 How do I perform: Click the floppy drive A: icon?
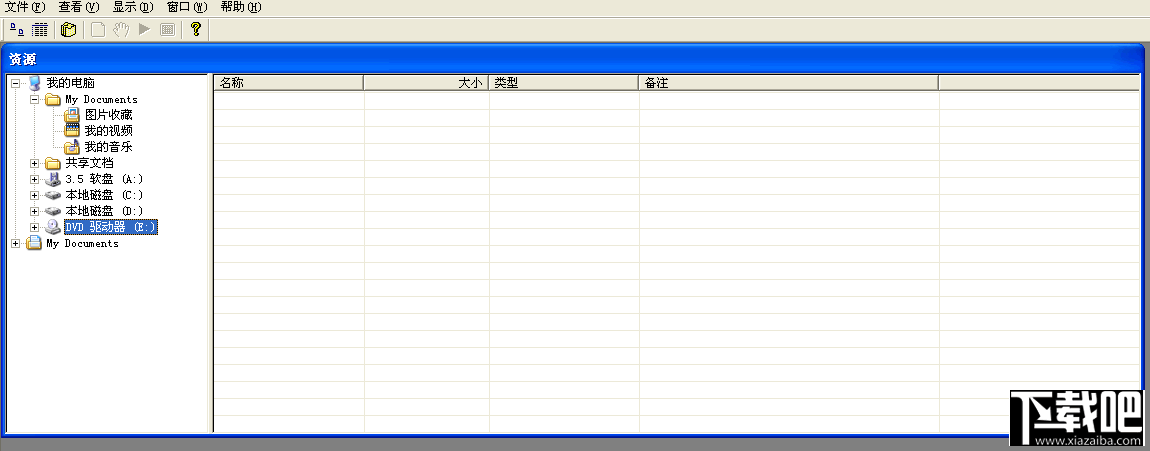coord(53,179)
